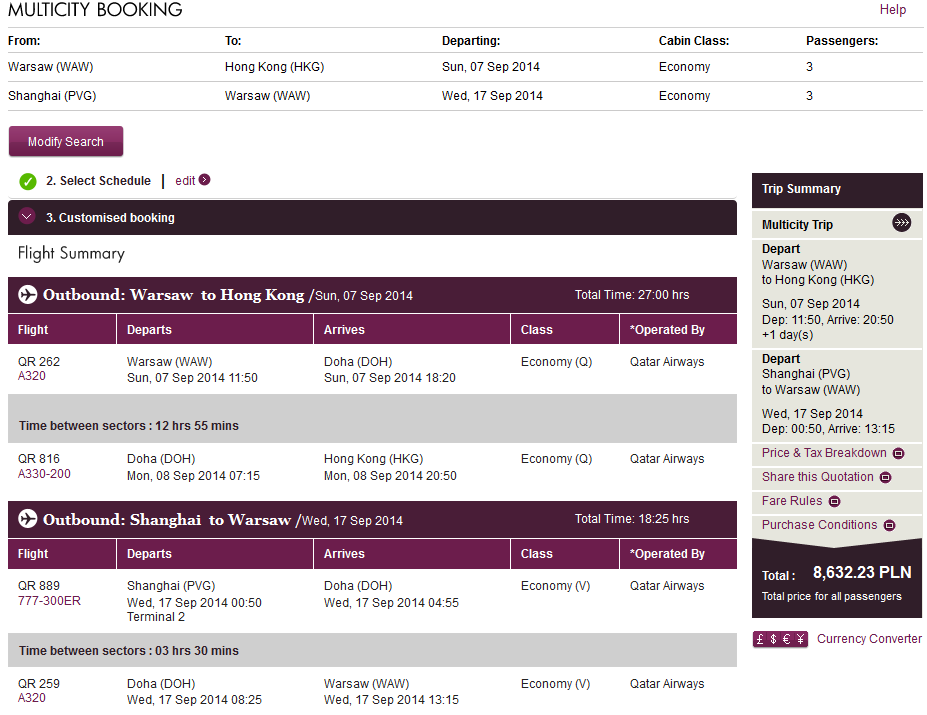
Task: Click Time between sectors 12 hrs 55 mins
Action: pos(129,426)
